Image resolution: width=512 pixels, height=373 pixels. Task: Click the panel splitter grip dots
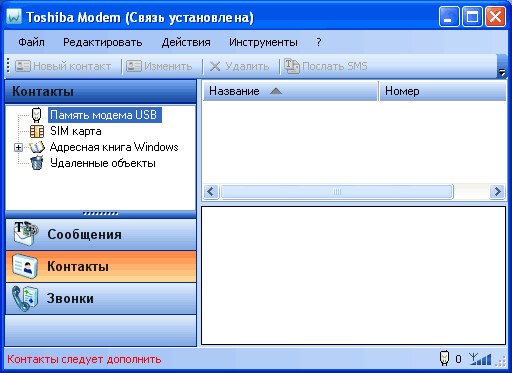click(x=100, y=213)
